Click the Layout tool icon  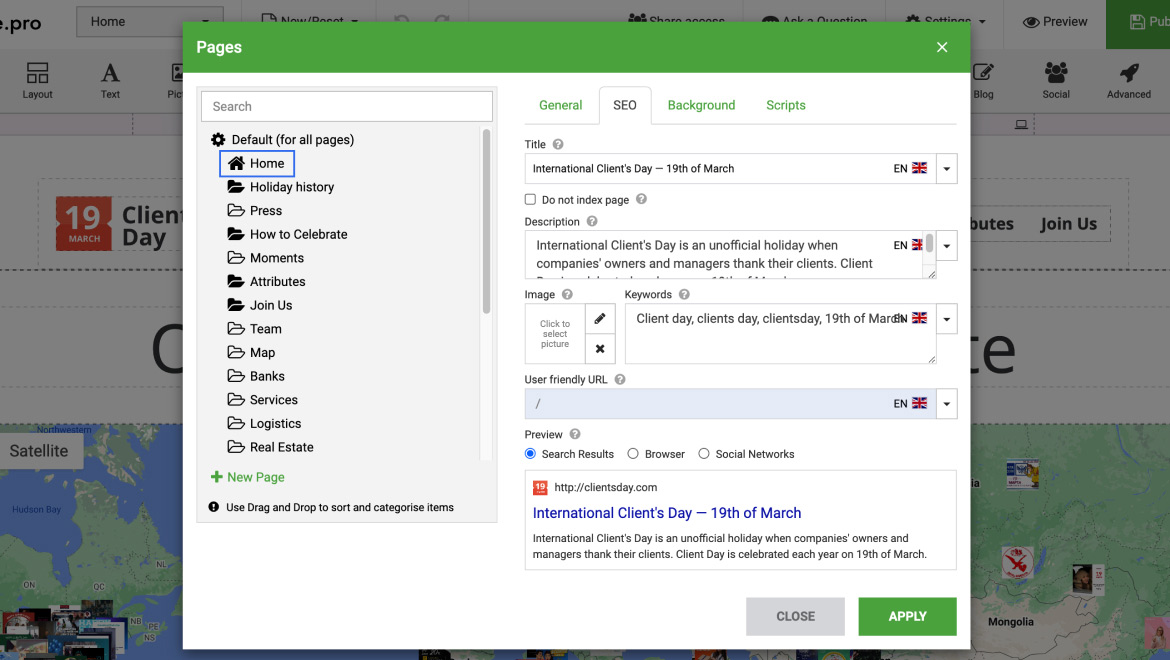[x=38, y=80]
